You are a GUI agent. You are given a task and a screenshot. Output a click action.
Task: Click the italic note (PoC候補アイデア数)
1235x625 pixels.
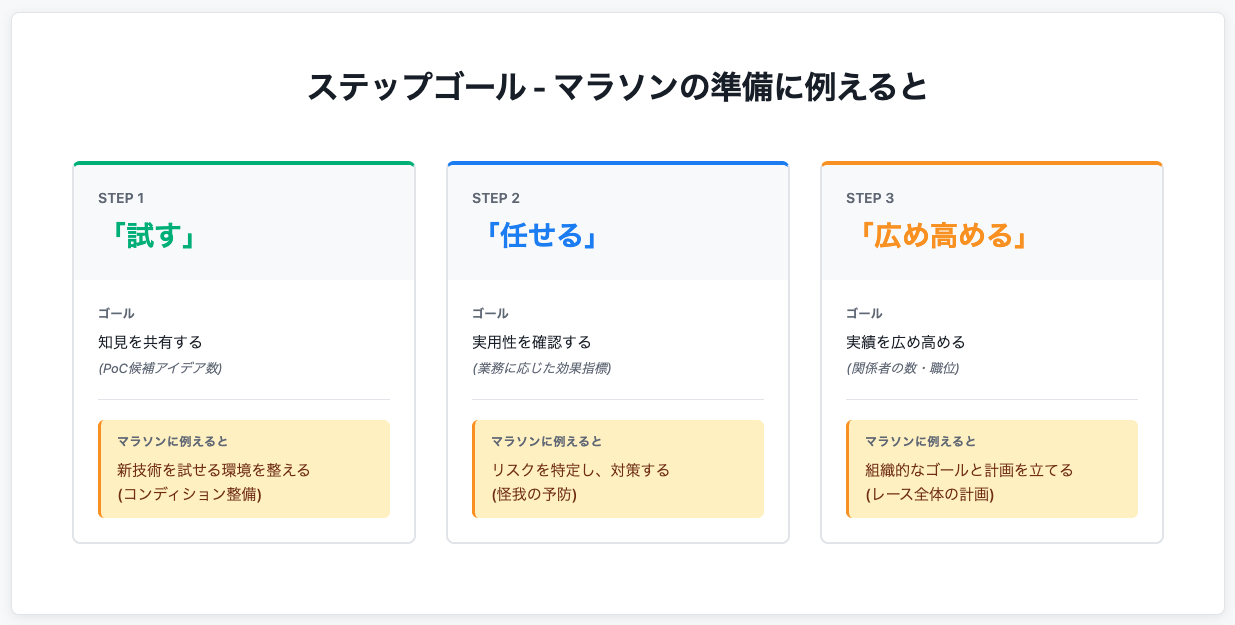click(160, 368)
